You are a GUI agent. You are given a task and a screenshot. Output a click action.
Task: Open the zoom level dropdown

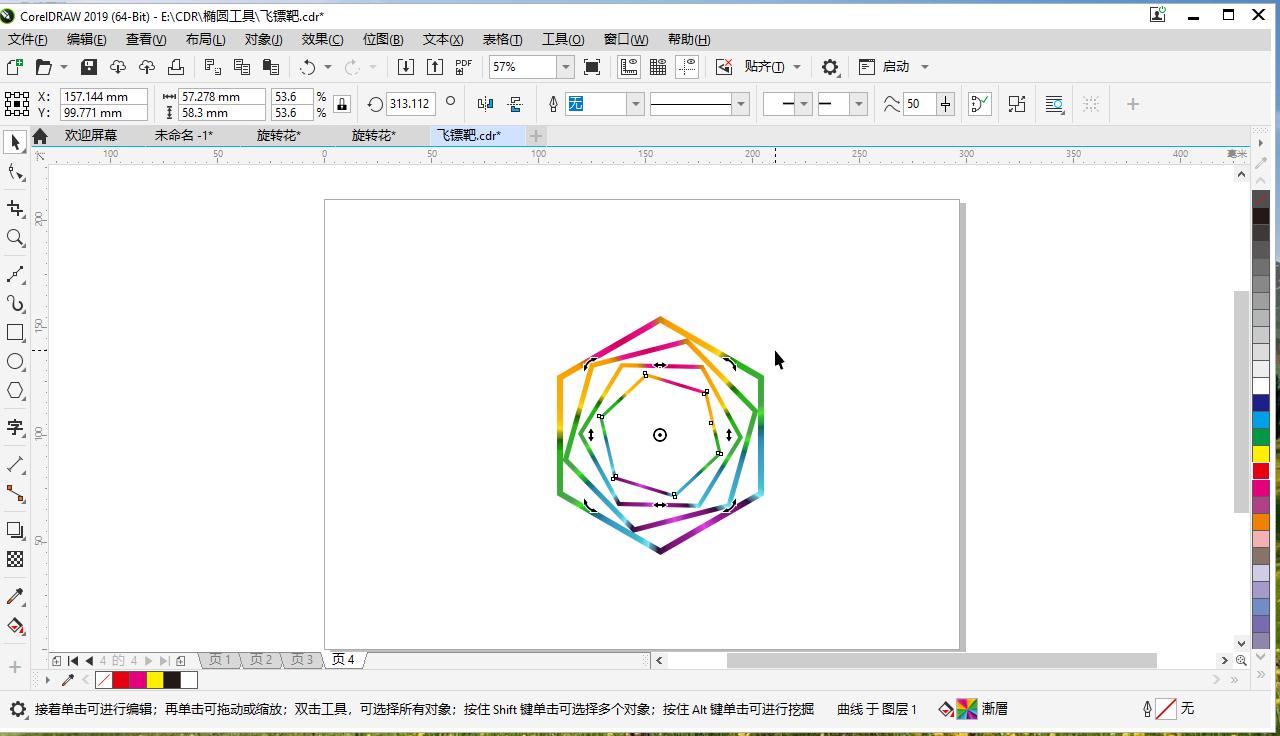566,67
